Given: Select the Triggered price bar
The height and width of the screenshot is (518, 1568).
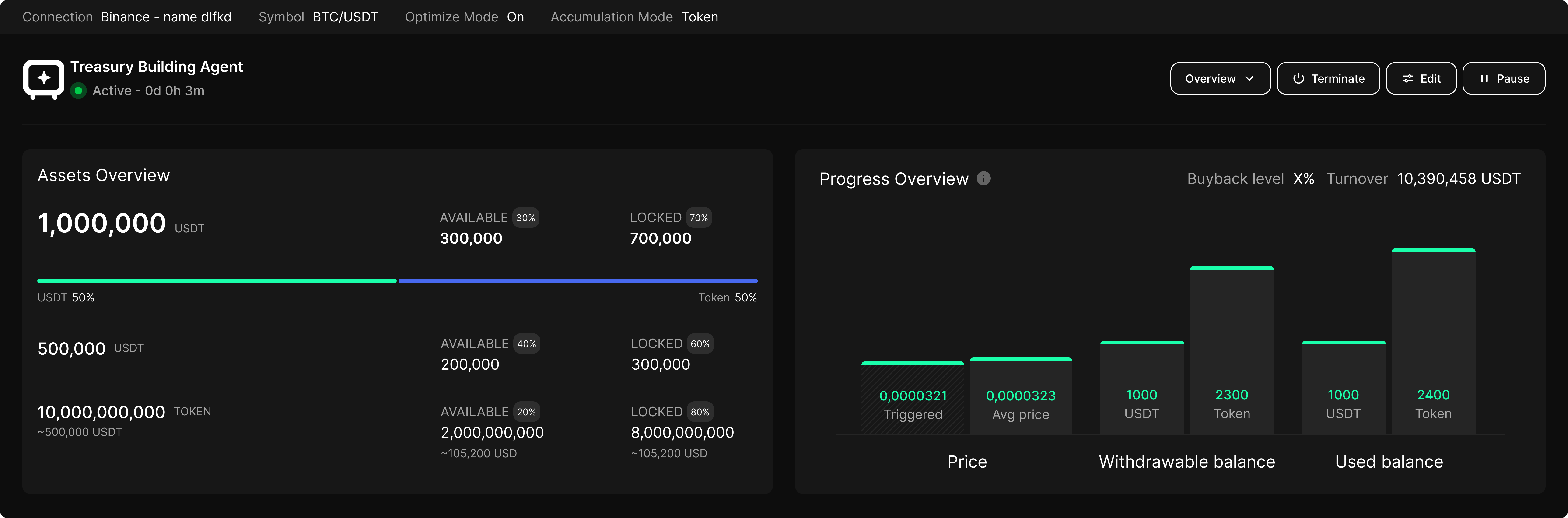Looking at the screenshot, I should [x=912, y=397].
